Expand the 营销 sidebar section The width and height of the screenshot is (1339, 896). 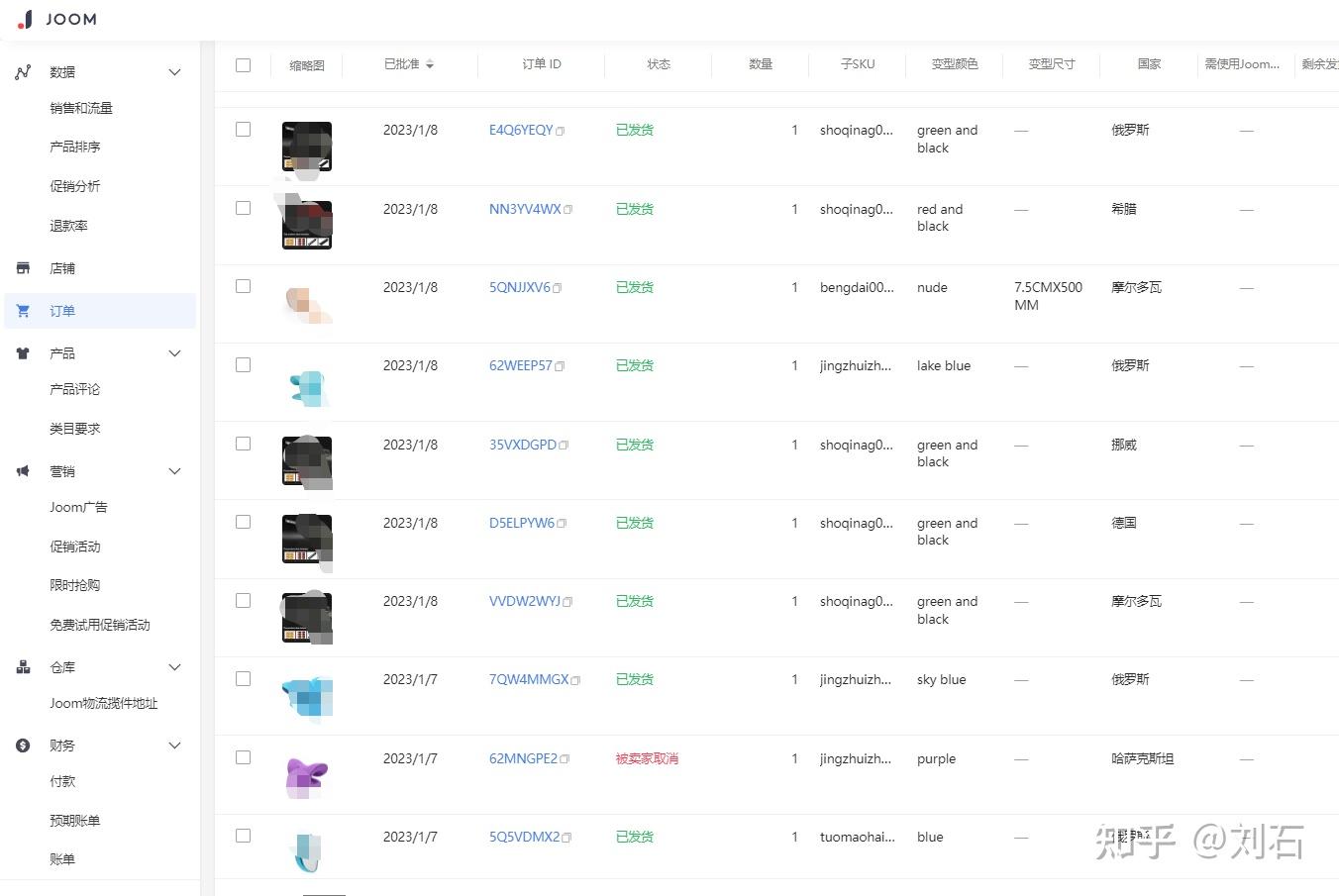[x=174, y=470]
